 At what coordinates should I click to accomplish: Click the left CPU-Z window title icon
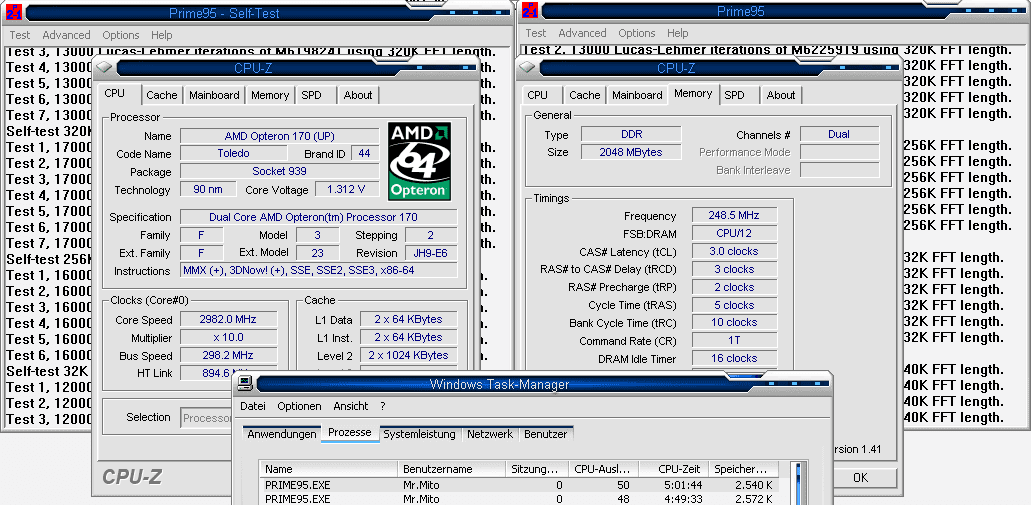point(105,68)
